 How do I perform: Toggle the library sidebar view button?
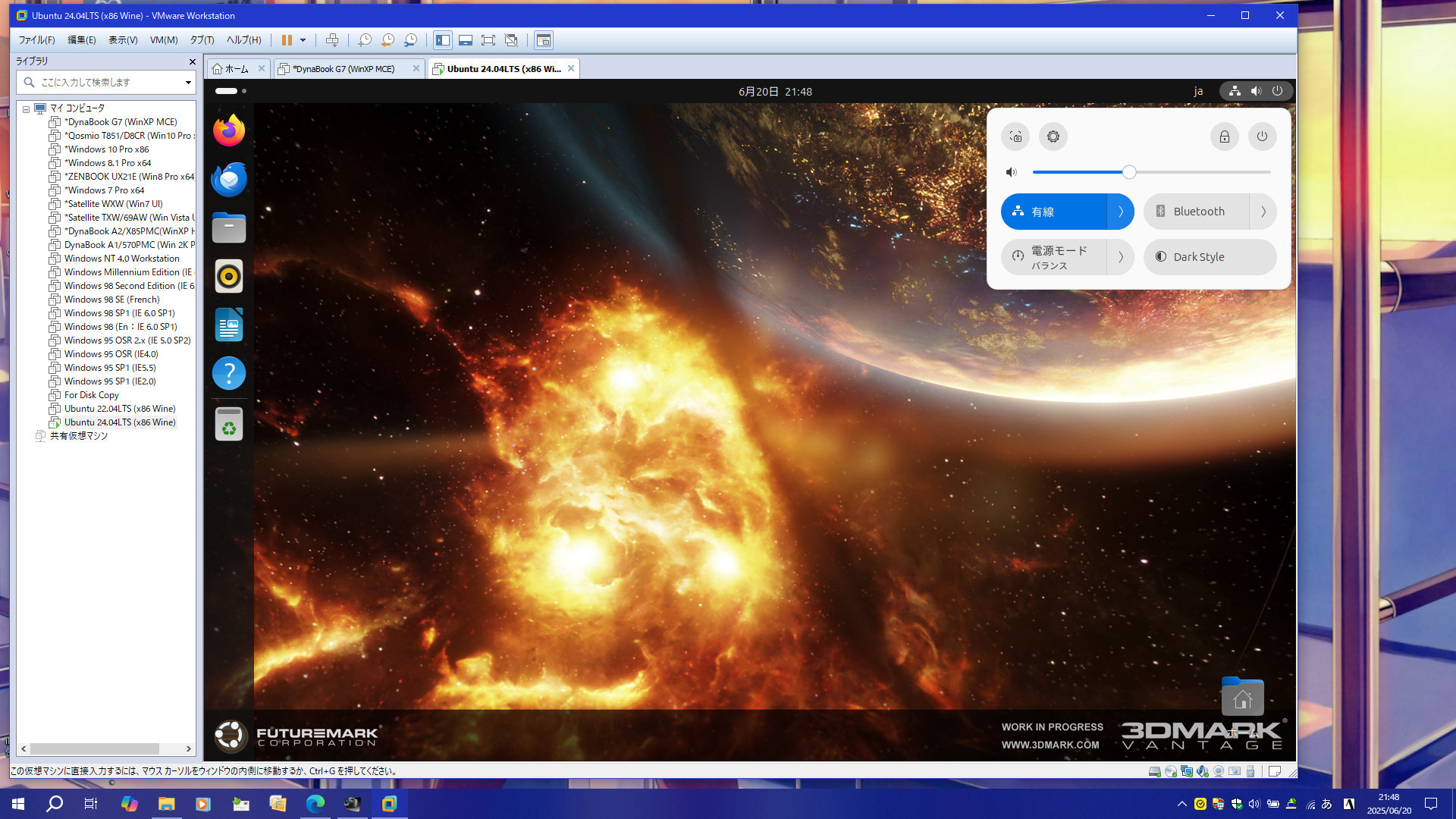coord(443,40)
